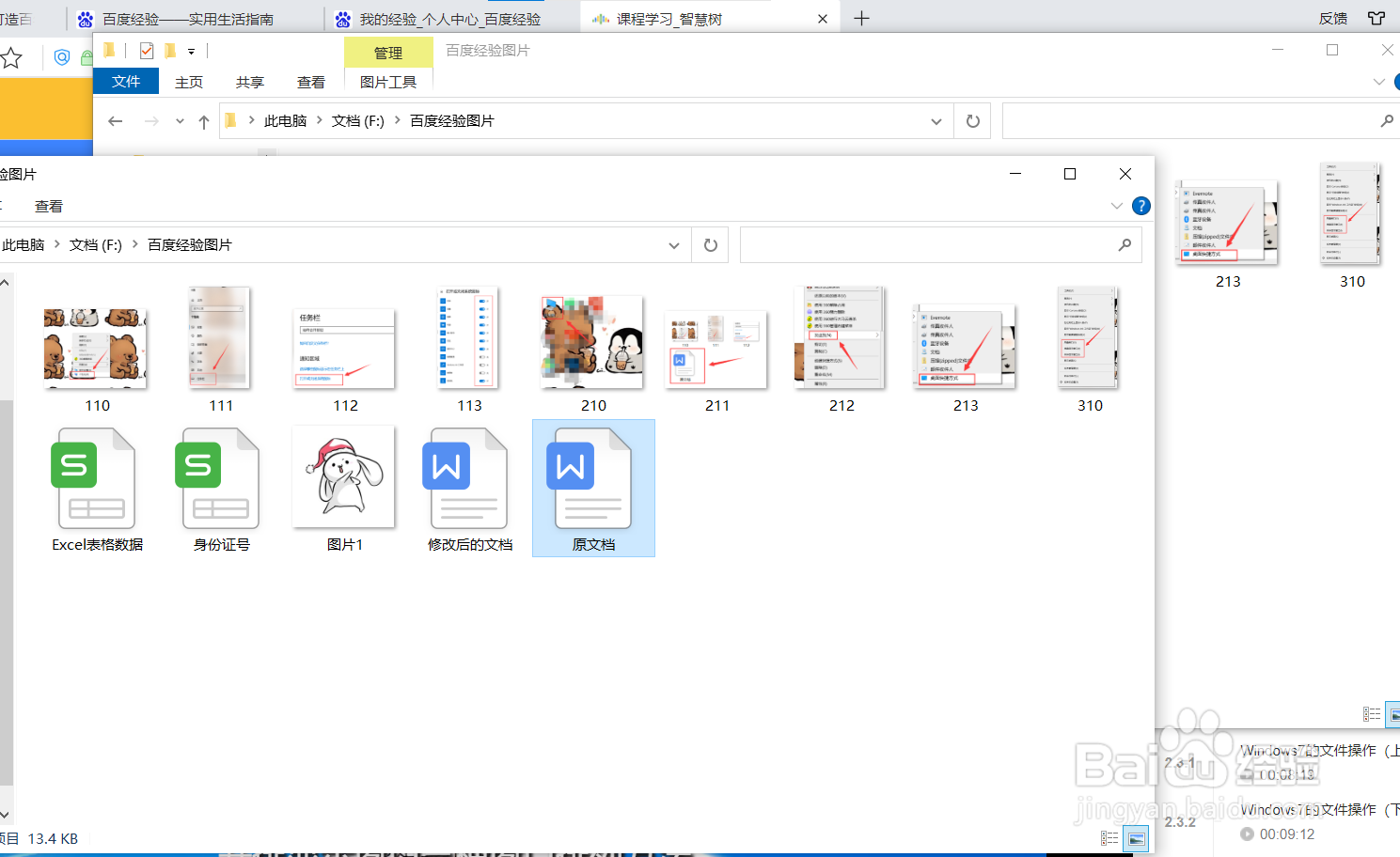Open 查看 ribbon tab in back Explorer

pyautogui.click(x=311, y=82)
